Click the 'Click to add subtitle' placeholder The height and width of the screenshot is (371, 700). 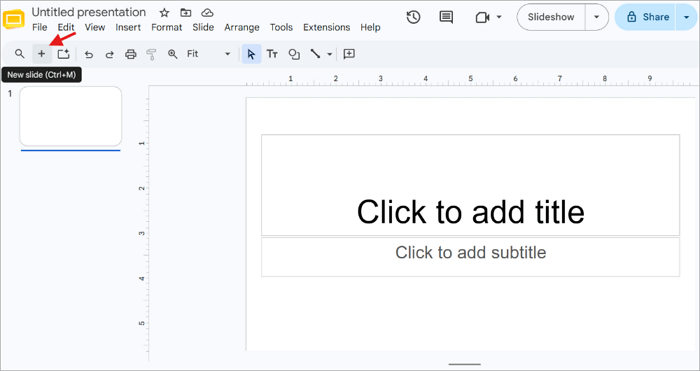(471, 257)
